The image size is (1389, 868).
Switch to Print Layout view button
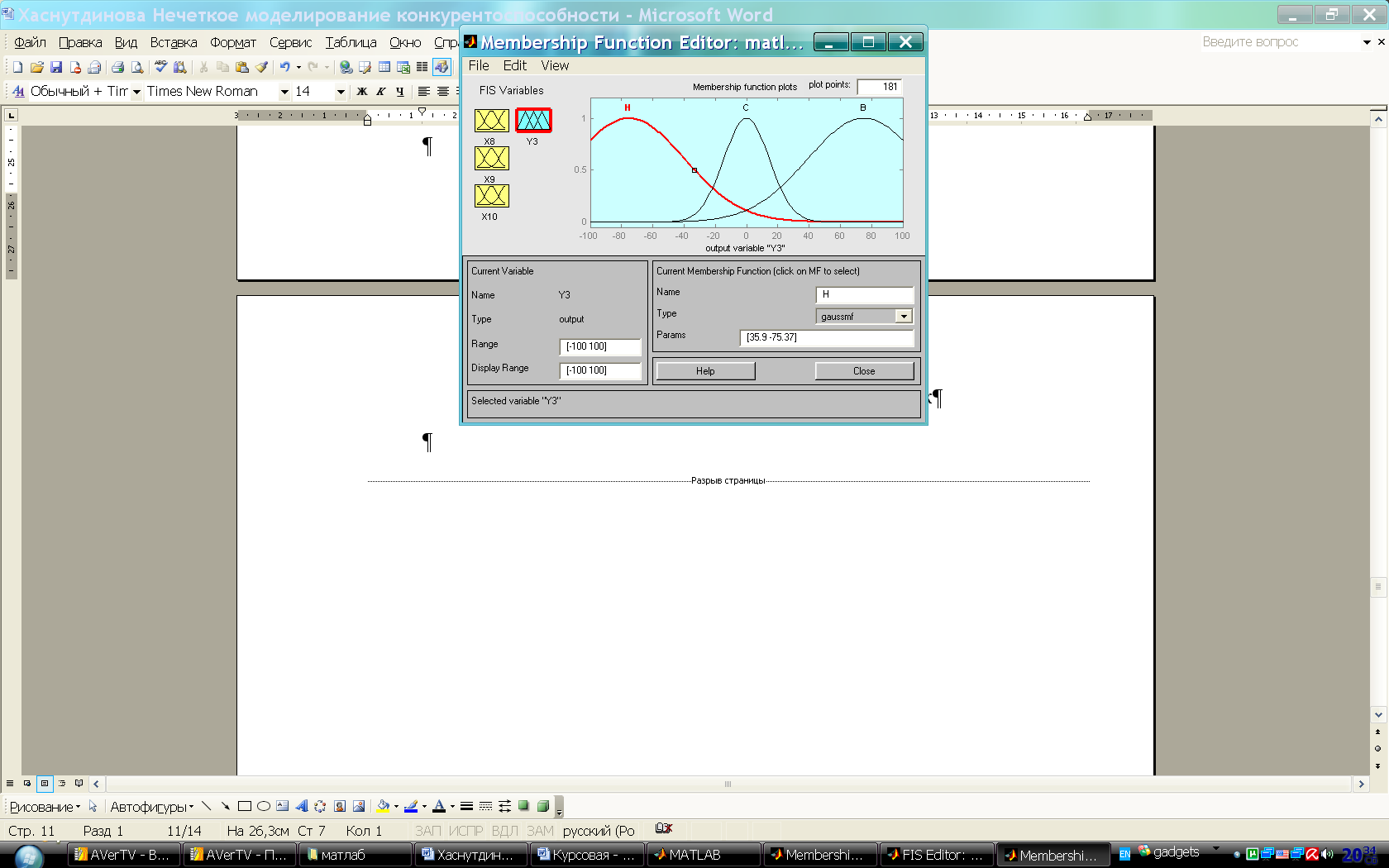click(x=45, y=783)
